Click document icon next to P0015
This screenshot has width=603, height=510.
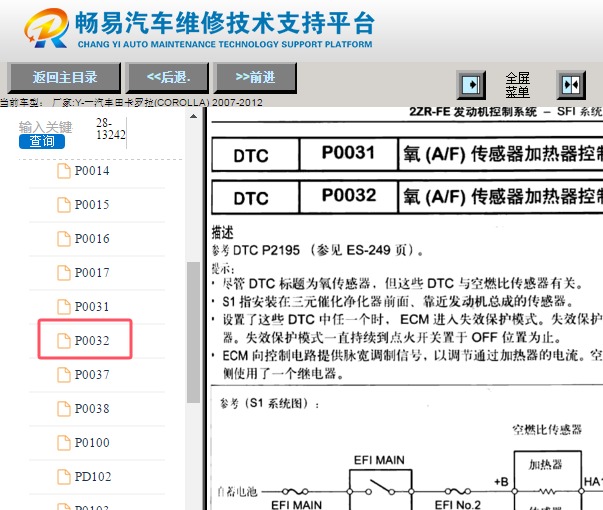[x=64, y=205]
